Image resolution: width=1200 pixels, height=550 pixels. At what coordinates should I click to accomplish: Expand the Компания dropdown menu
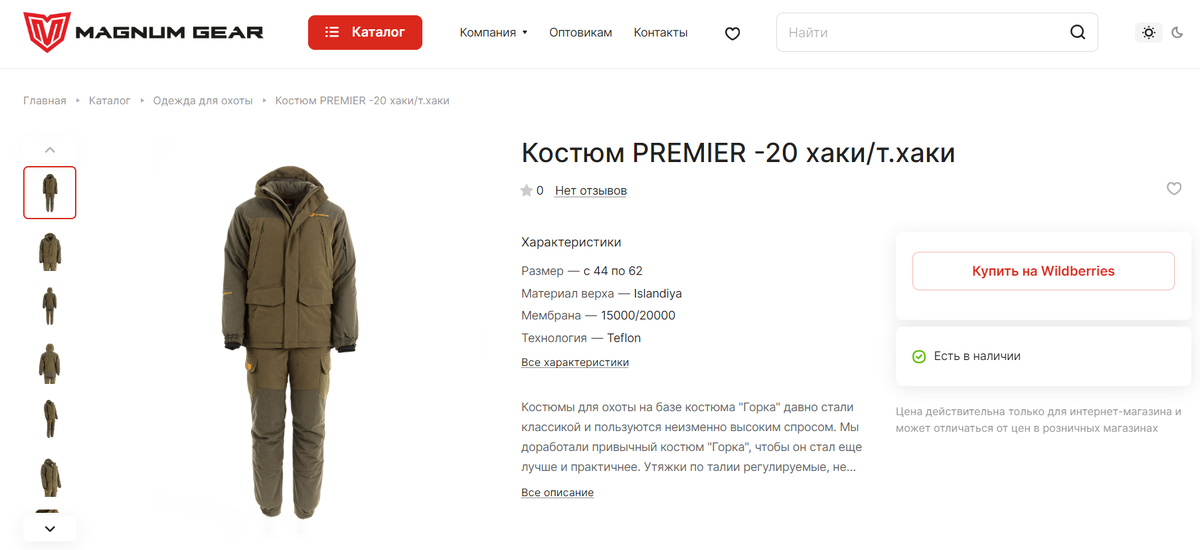[x=493, y=32]
